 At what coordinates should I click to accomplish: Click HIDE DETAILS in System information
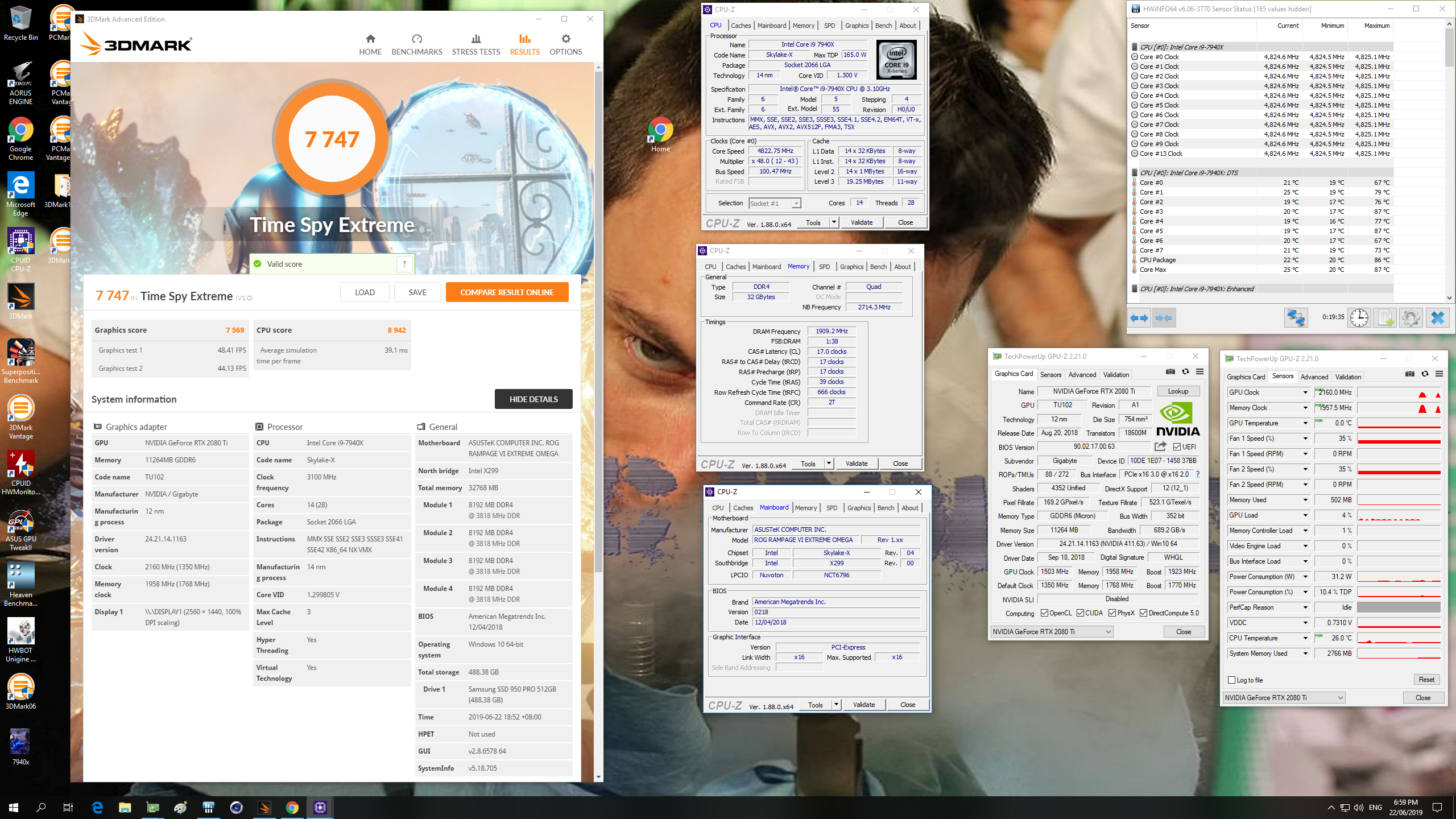click(533, 399)
